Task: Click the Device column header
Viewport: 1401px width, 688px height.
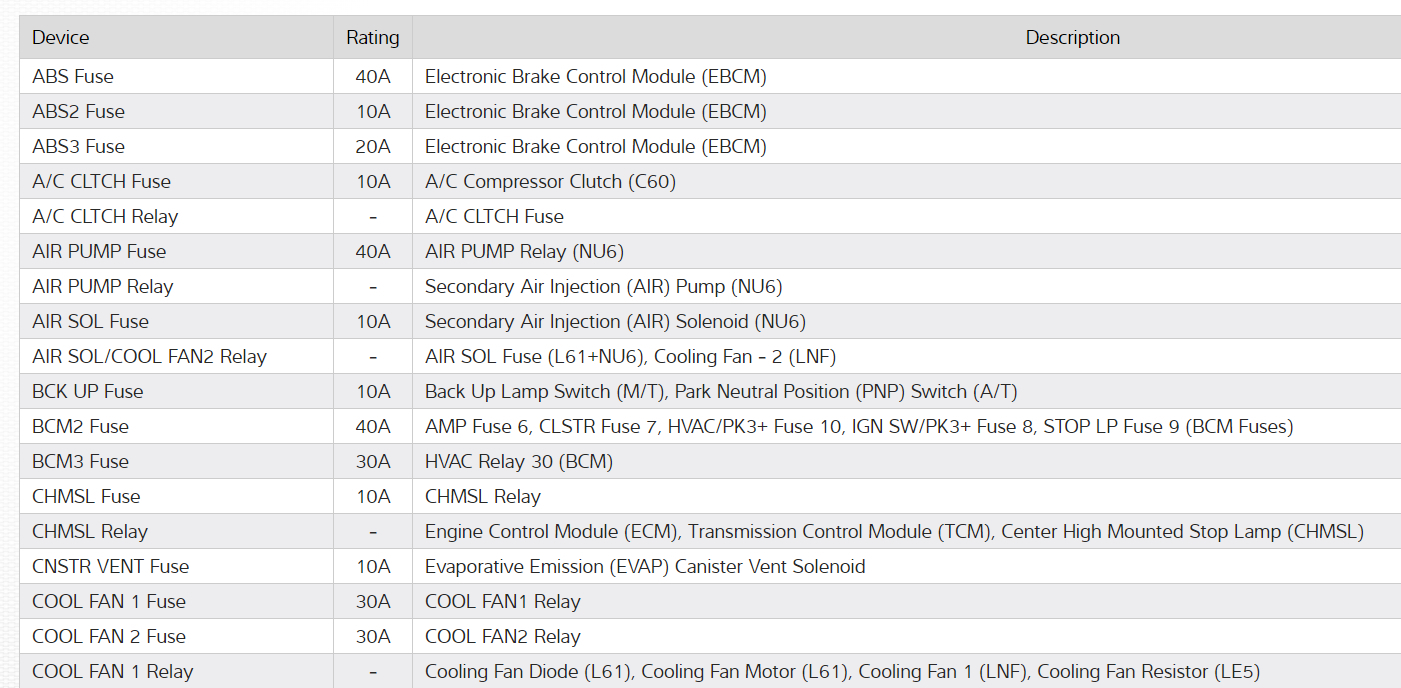Action: 61,38
